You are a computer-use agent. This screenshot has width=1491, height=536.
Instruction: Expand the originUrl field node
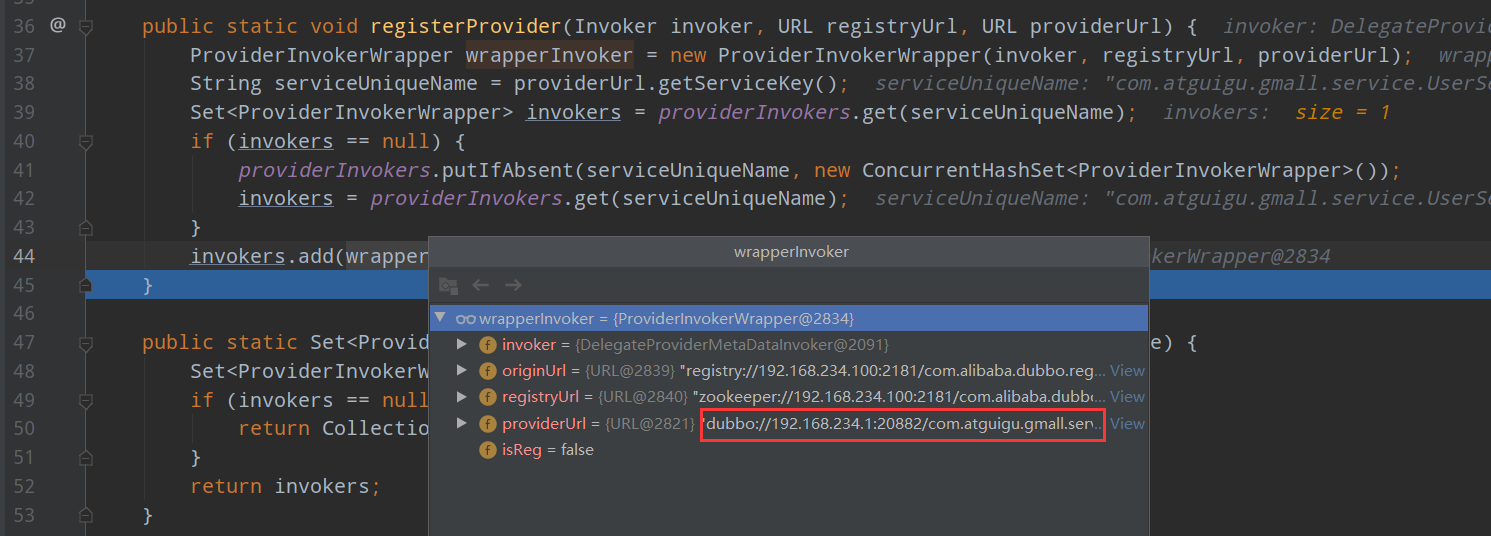(461, 371)
